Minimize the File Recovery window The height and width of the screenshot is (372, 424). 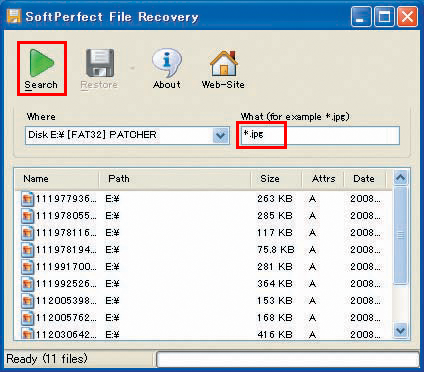tap(361, 17)
